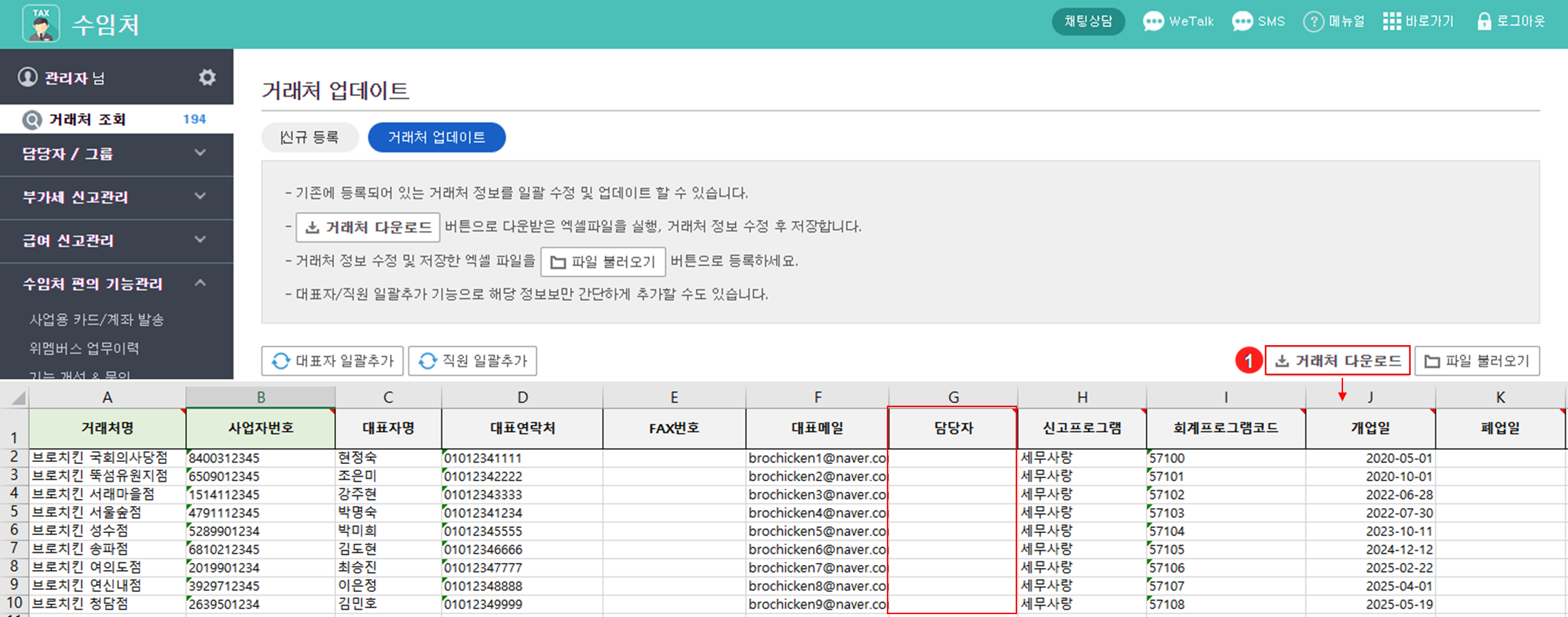Open the 바로가기 grid icon
The image size is (1568, 617).
pos(1391,21)
